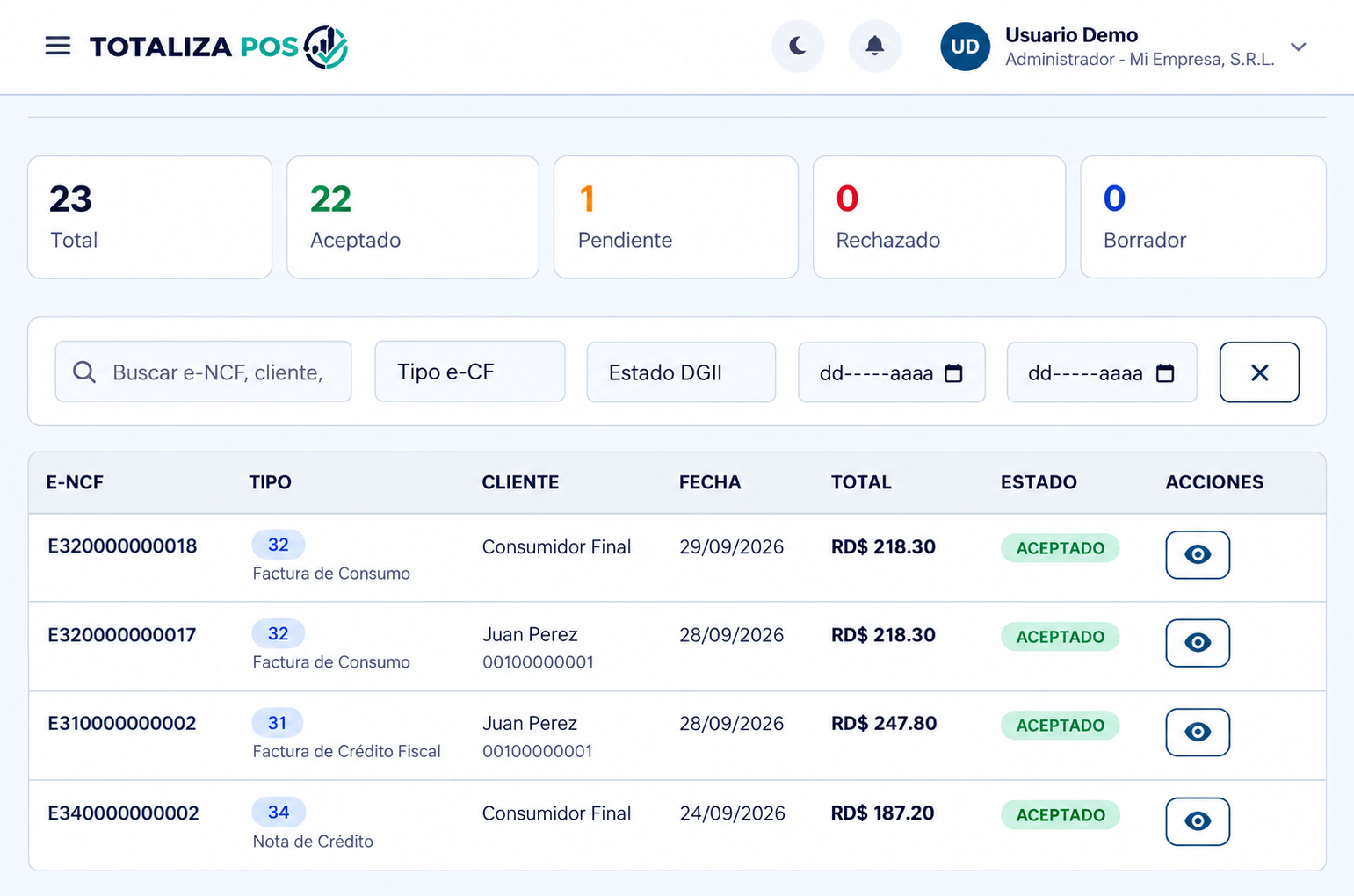Click the CLIENTE column header
Viewport: 1354px width, 896px height.
pyautogui.click(x=520, y=482)
